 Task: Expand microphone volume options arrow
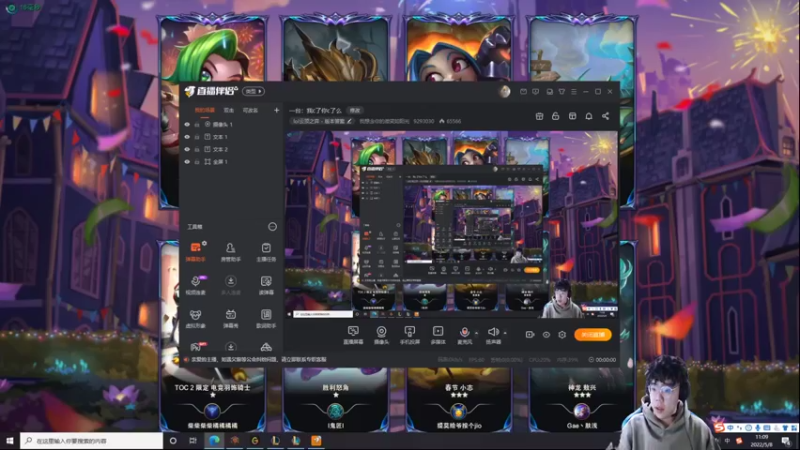(x=477, y=333)
